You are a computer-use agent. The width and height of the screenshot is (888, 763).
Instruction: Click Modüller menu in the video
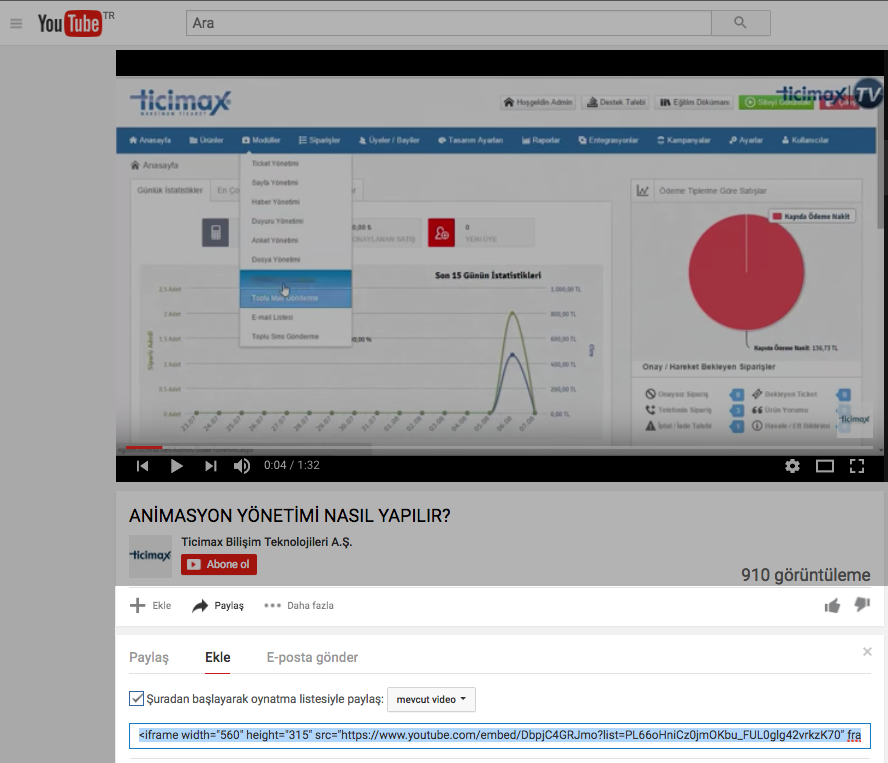261,140
